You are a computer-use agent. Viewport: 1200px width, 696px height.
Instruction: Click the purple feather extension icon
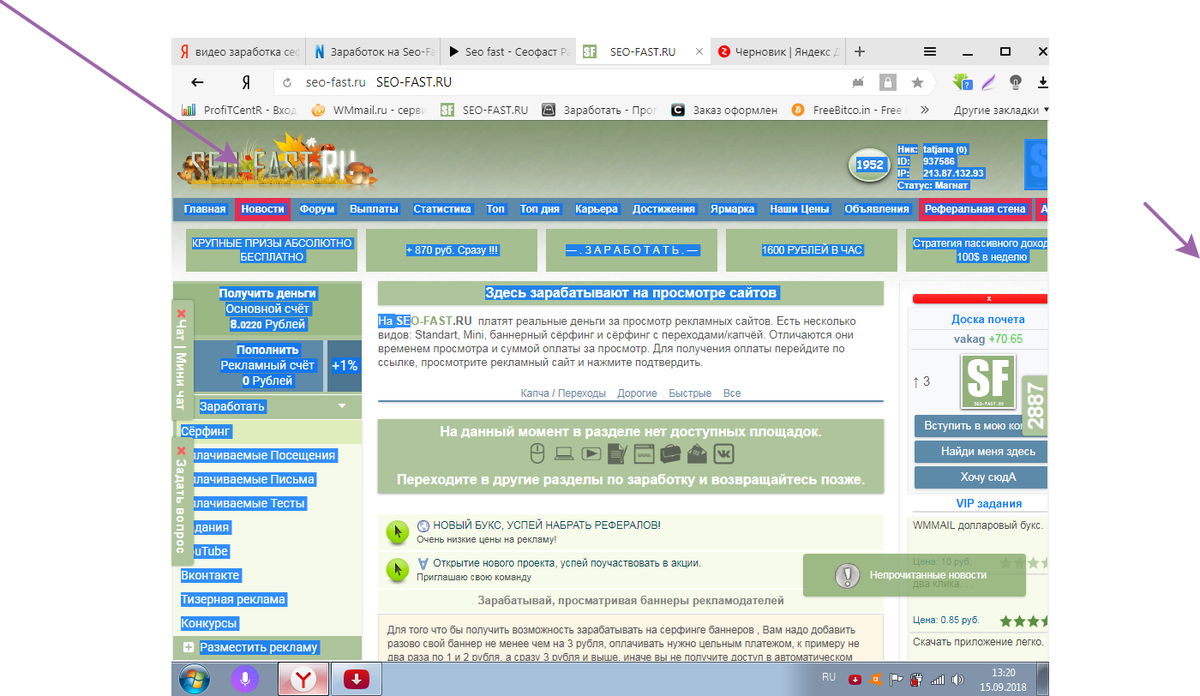988,82
